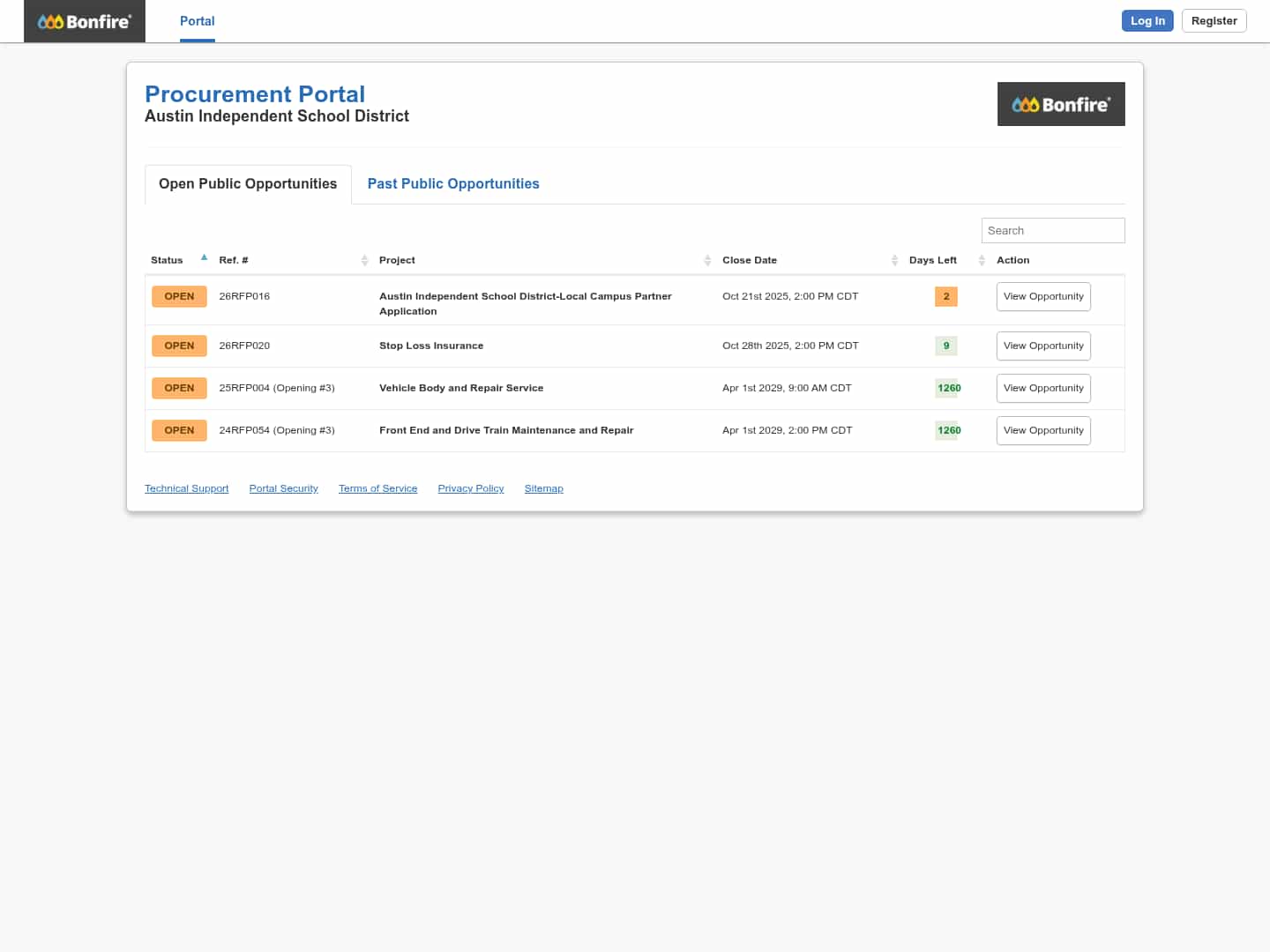Image resolution: width=1270 pixels, height=952 pixels.
Task: Click the Bonfire logo beside portal title
Action: click(x=1060, y=104)
